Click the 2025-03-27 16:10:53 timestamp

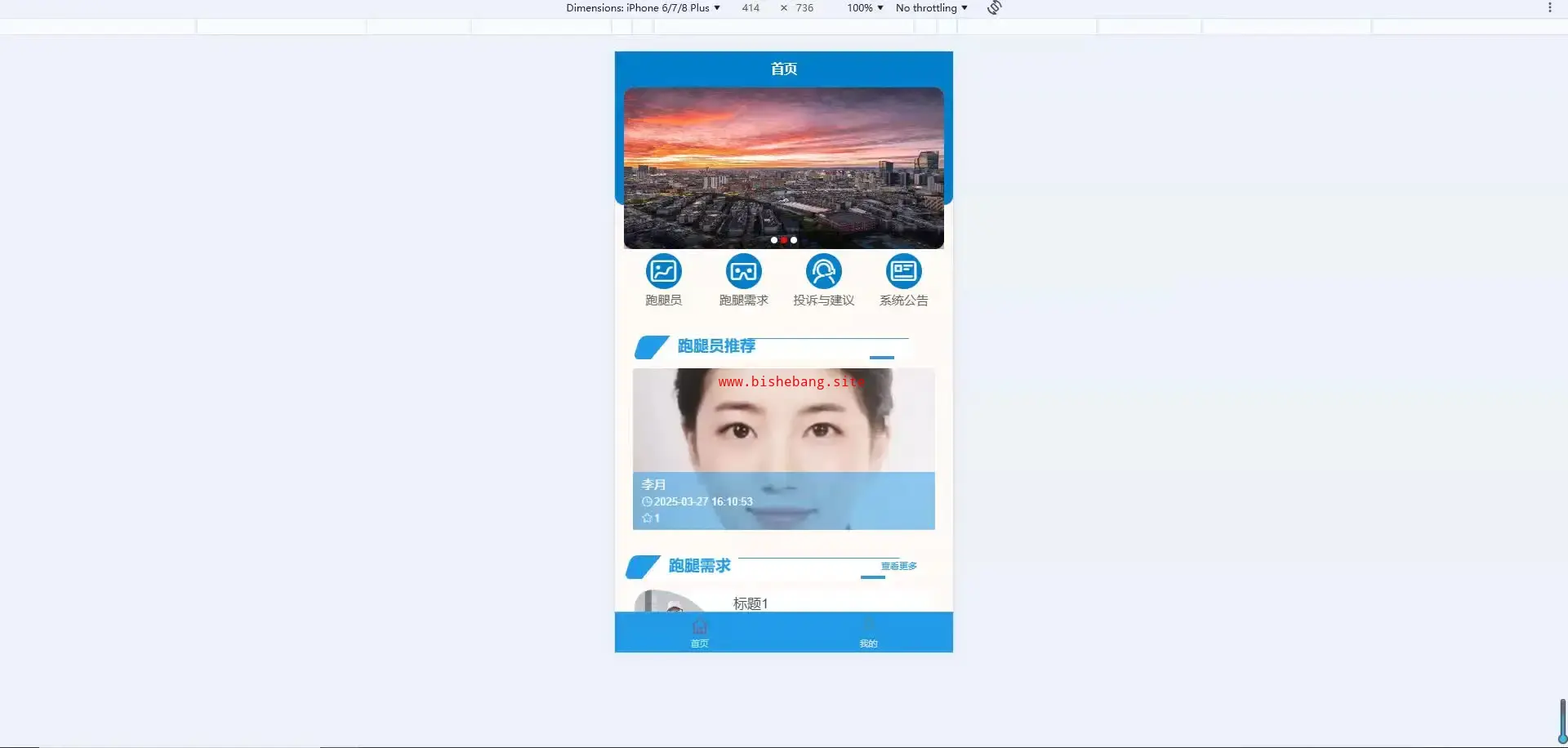pos(703,501)
